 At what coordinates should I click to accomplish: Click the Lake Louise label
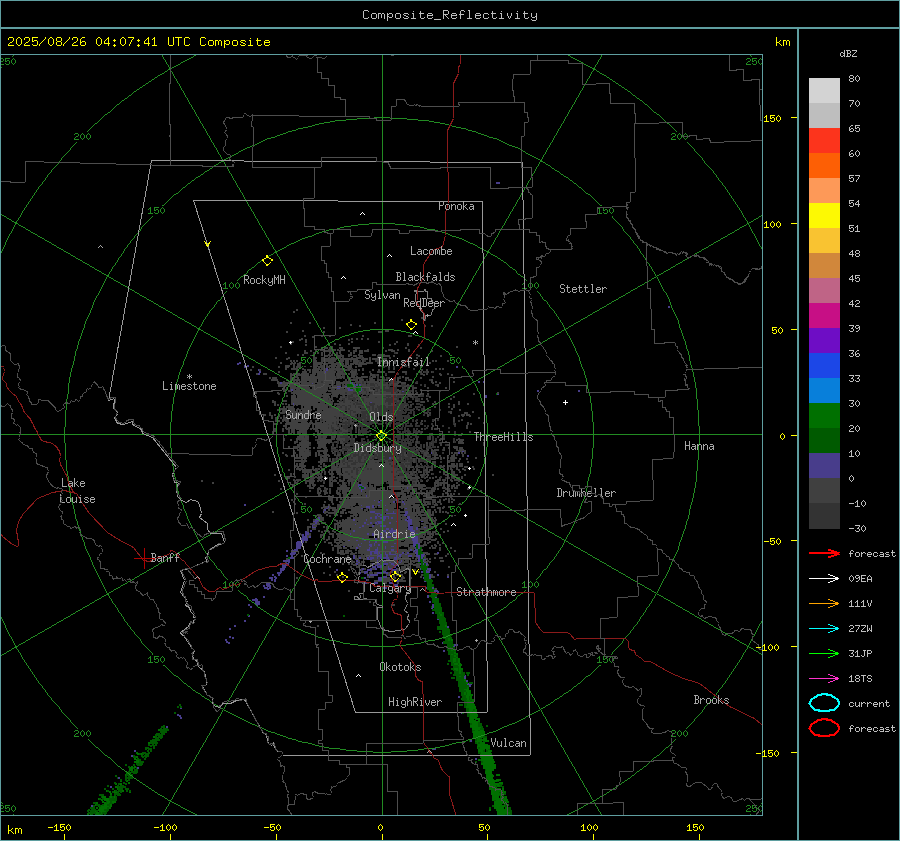77,491
